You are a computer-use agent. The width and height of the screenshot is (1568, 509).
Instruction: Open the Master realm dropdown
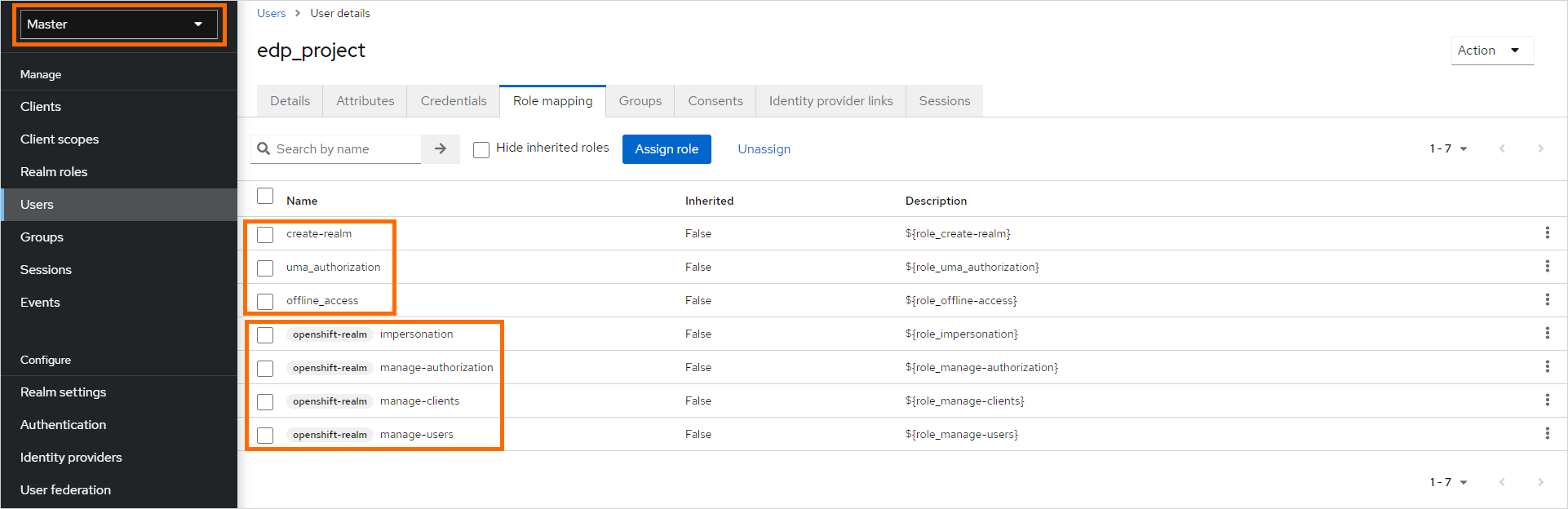coord(118,24)
